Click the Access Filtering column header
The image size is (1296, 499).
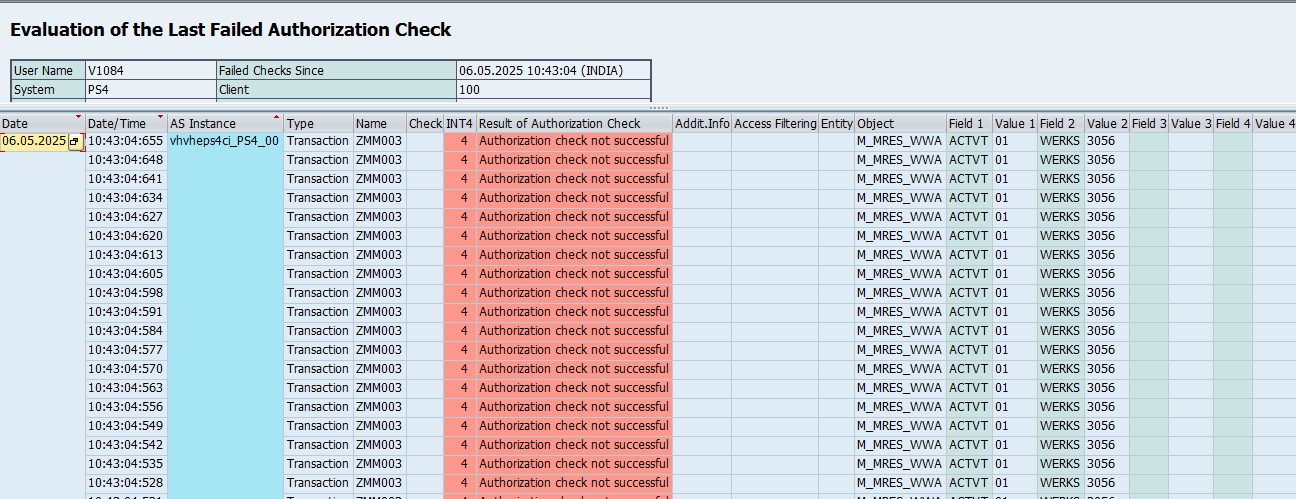pos(775,124)
